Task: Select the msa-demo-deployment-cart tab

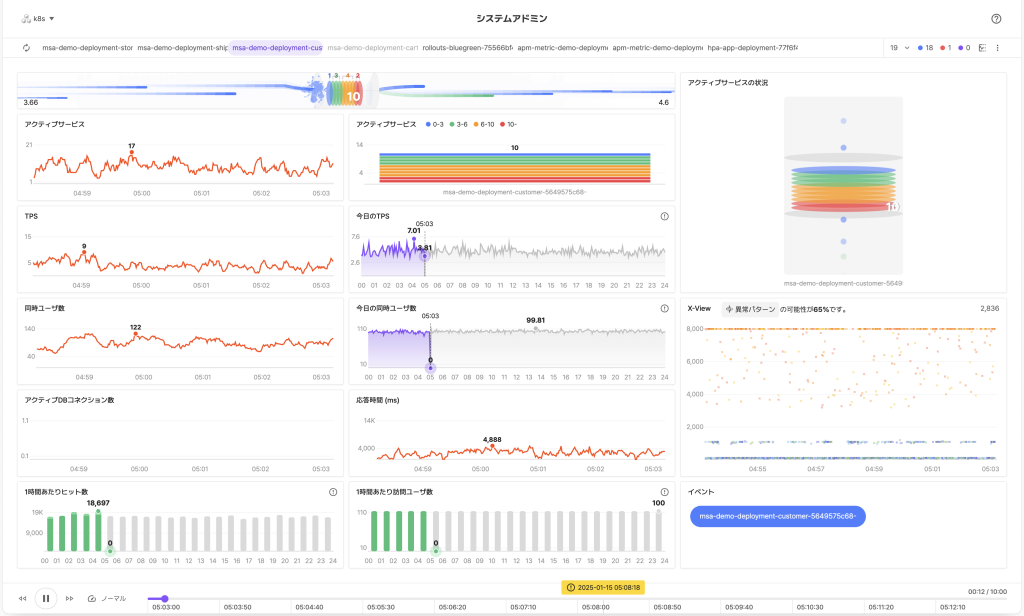Action: 372,48
